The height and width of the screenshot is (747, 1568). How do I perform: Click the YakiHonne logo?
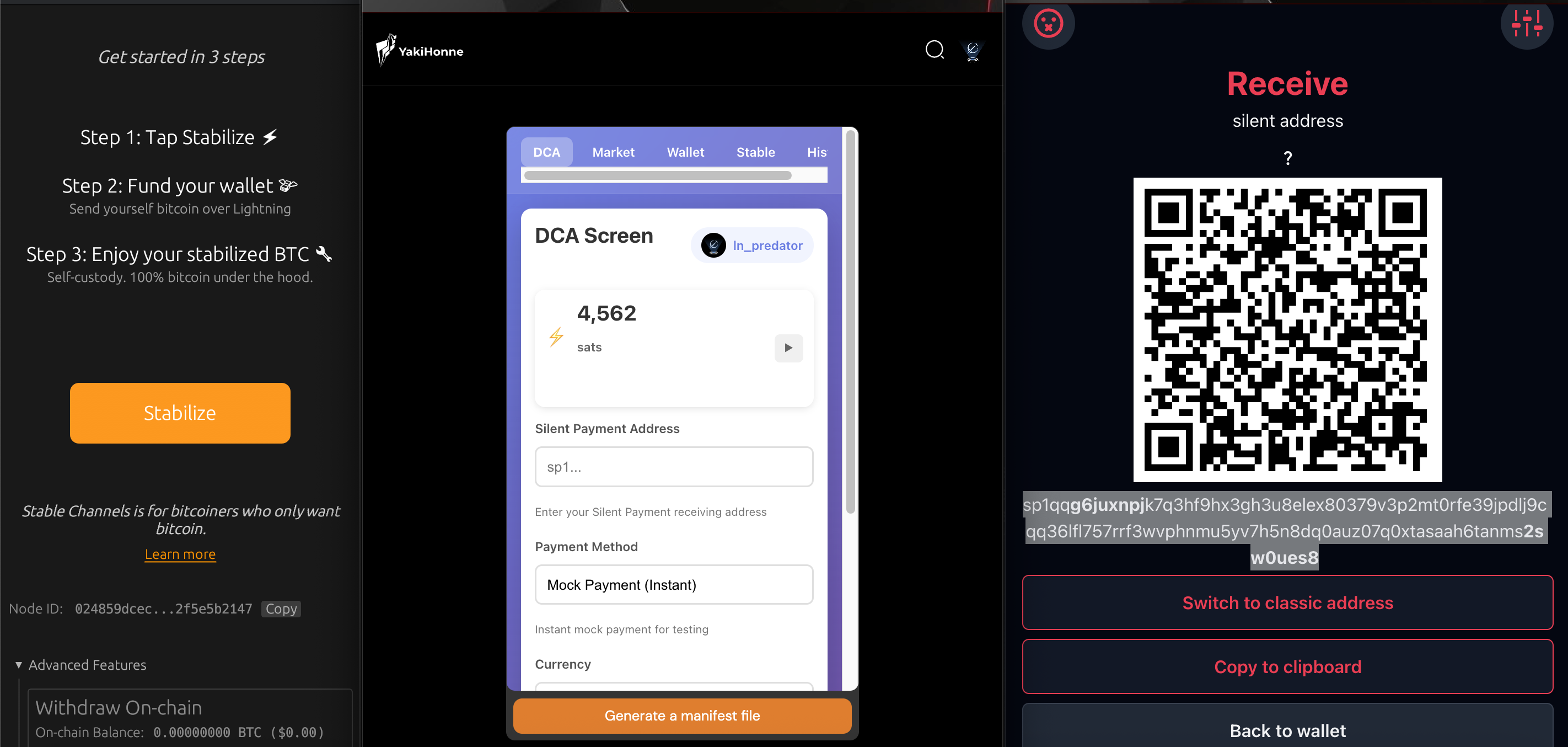point(420,51)
